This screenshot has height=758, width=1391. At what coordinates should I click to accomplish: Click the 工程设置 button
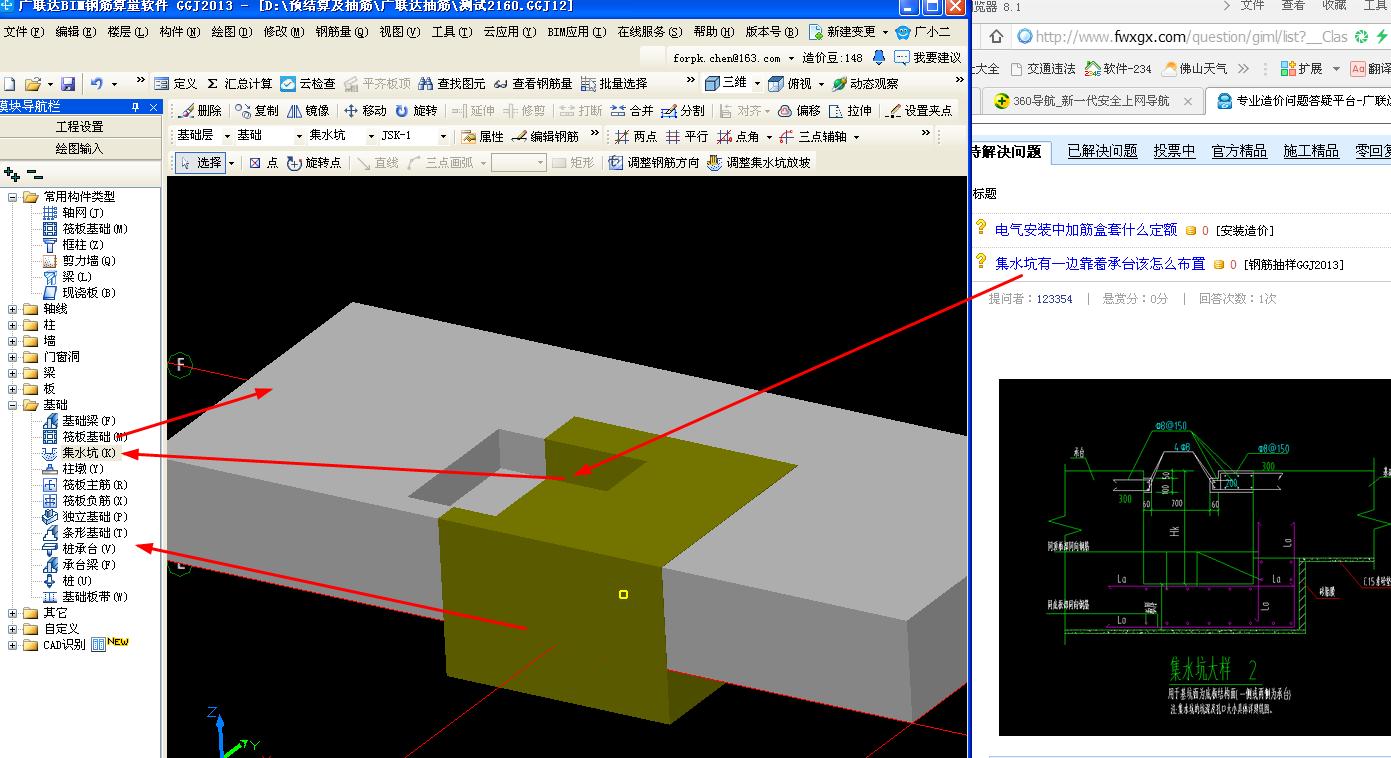pyautogui.click(x=80, y=127)
